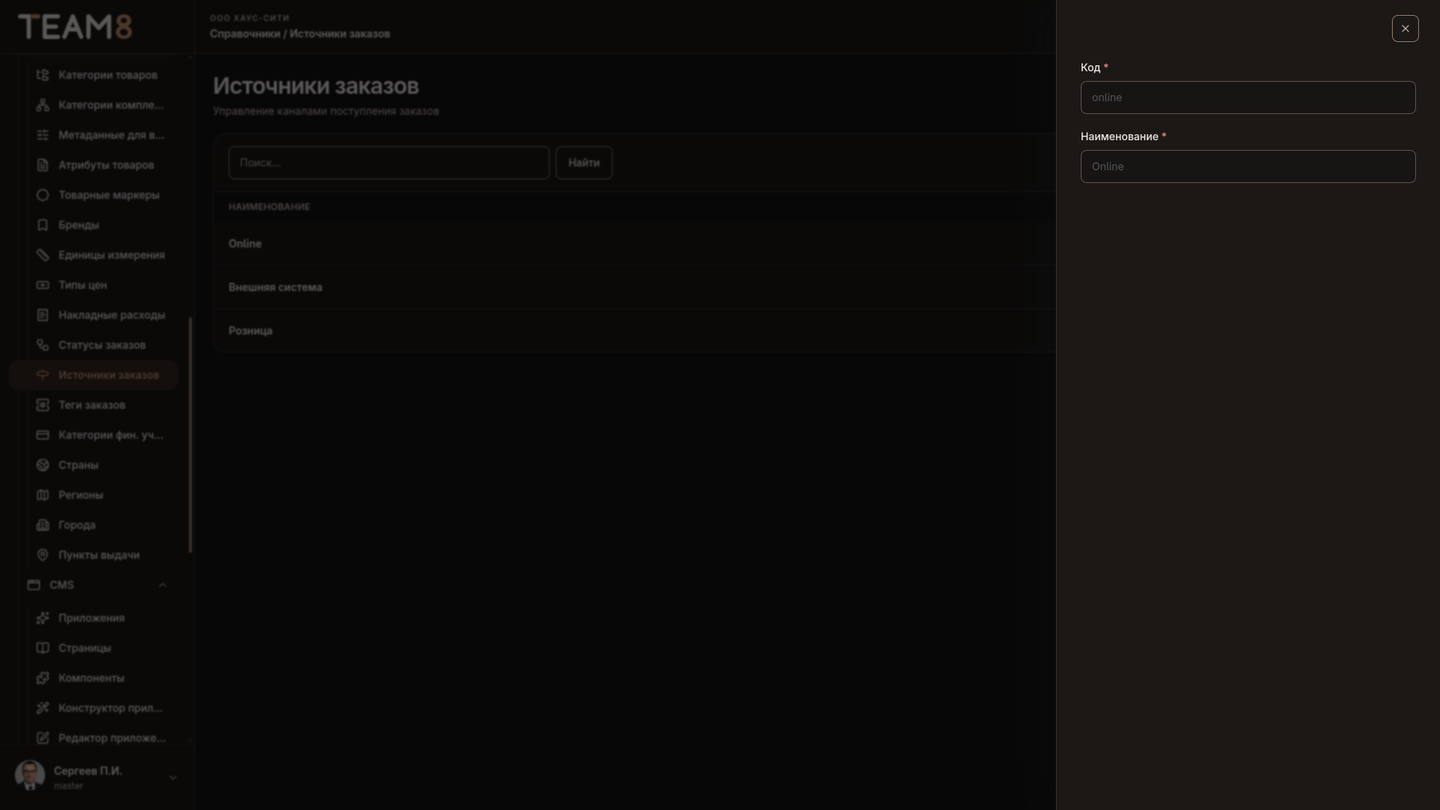Click the Накладные расходы icon
1440x810 pixels.
[x=42, y=315]
